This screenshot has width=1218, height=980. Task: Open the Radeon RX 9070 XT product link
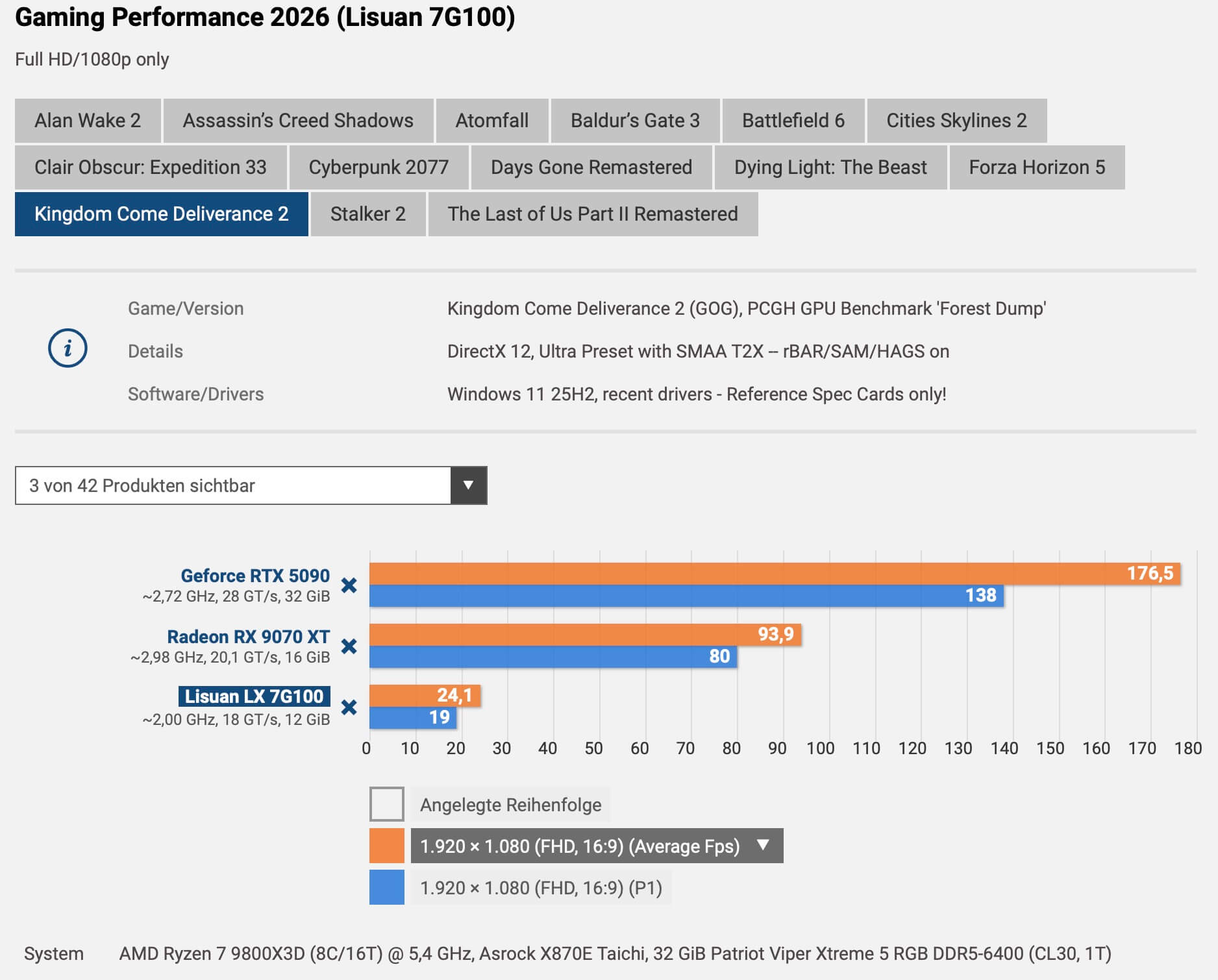tap(249, 637)
